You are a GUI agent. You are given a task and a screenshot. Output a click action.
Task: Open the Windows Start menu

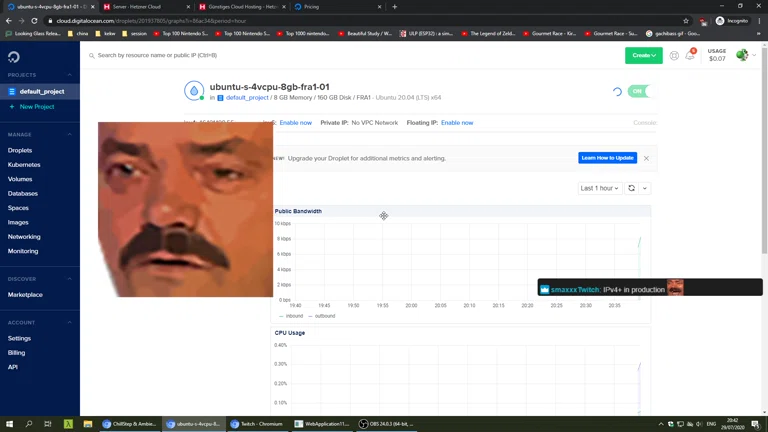pyautogui.click(x=9, y=424)
